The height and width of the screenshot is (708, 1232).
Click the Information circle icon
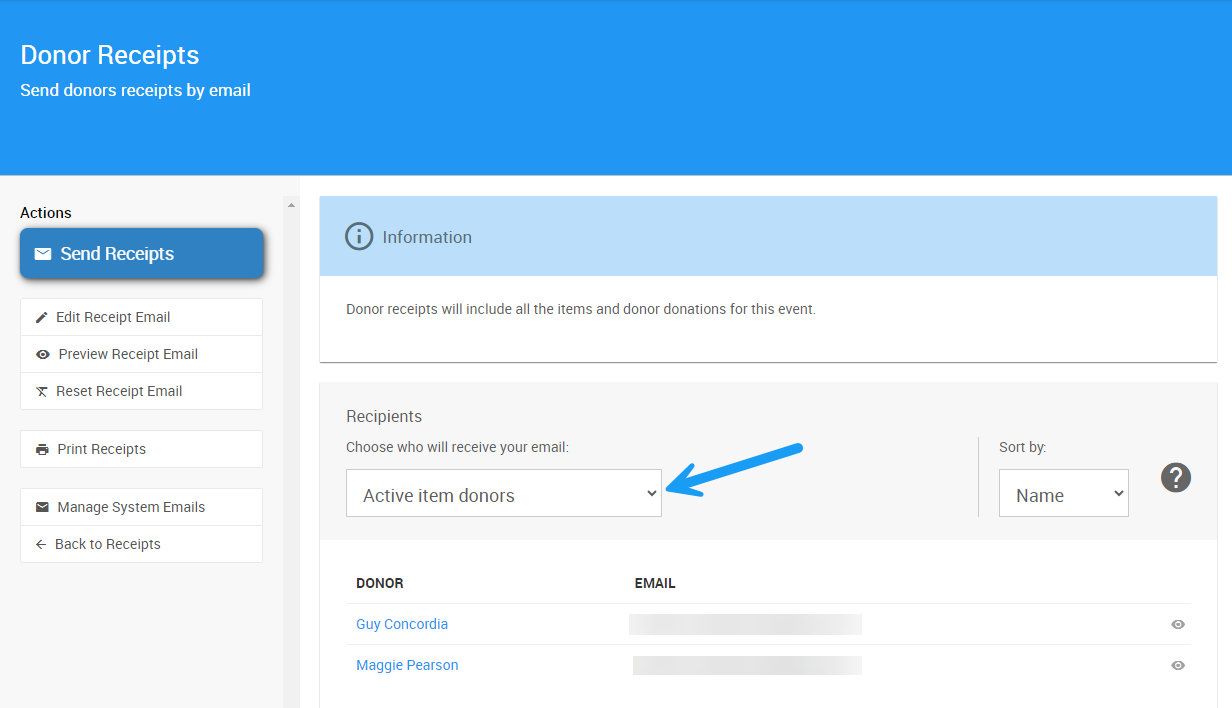point(358,237)
